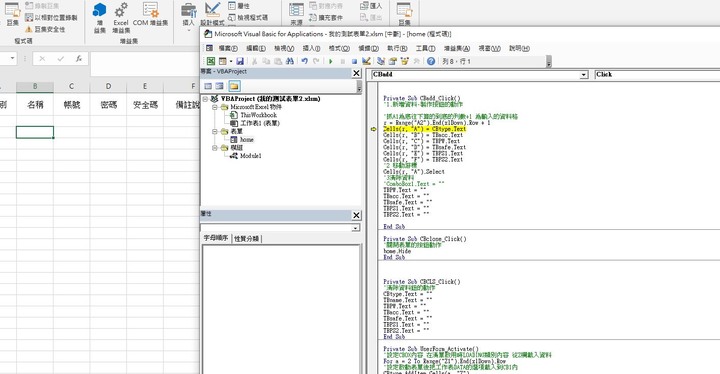
Task: Click the highlighted Cells(r, "A") code line
Action: [425, 129]
